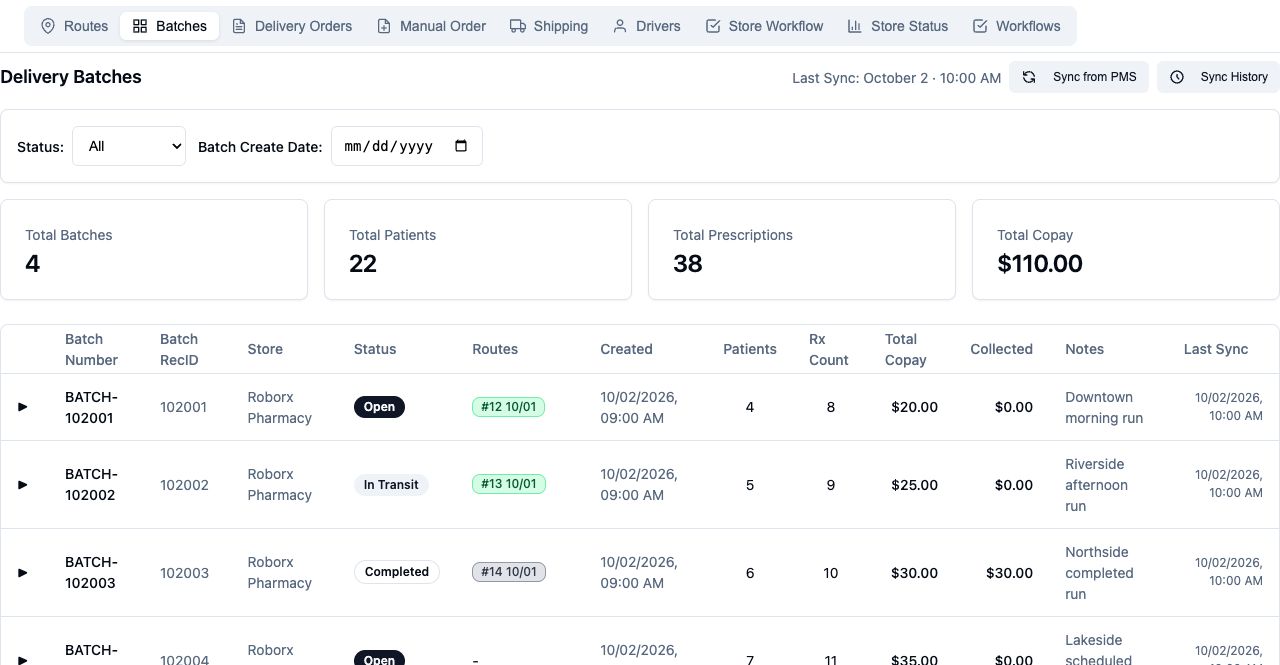The image size is (1280, 665).
Task: Click route badge #14 10/01
Action: coord(508,572)
